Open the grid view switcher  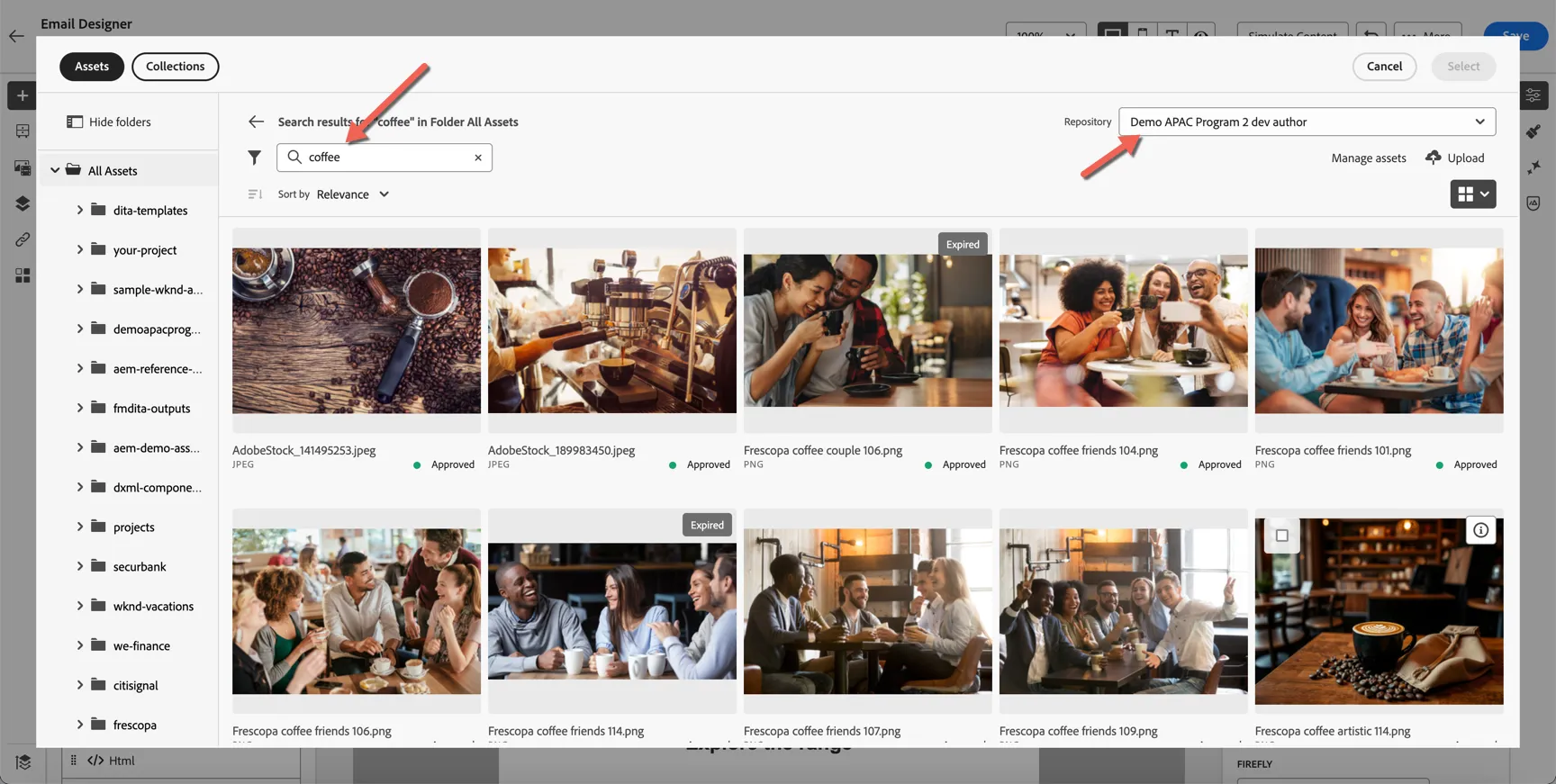tap(1473, 194)
